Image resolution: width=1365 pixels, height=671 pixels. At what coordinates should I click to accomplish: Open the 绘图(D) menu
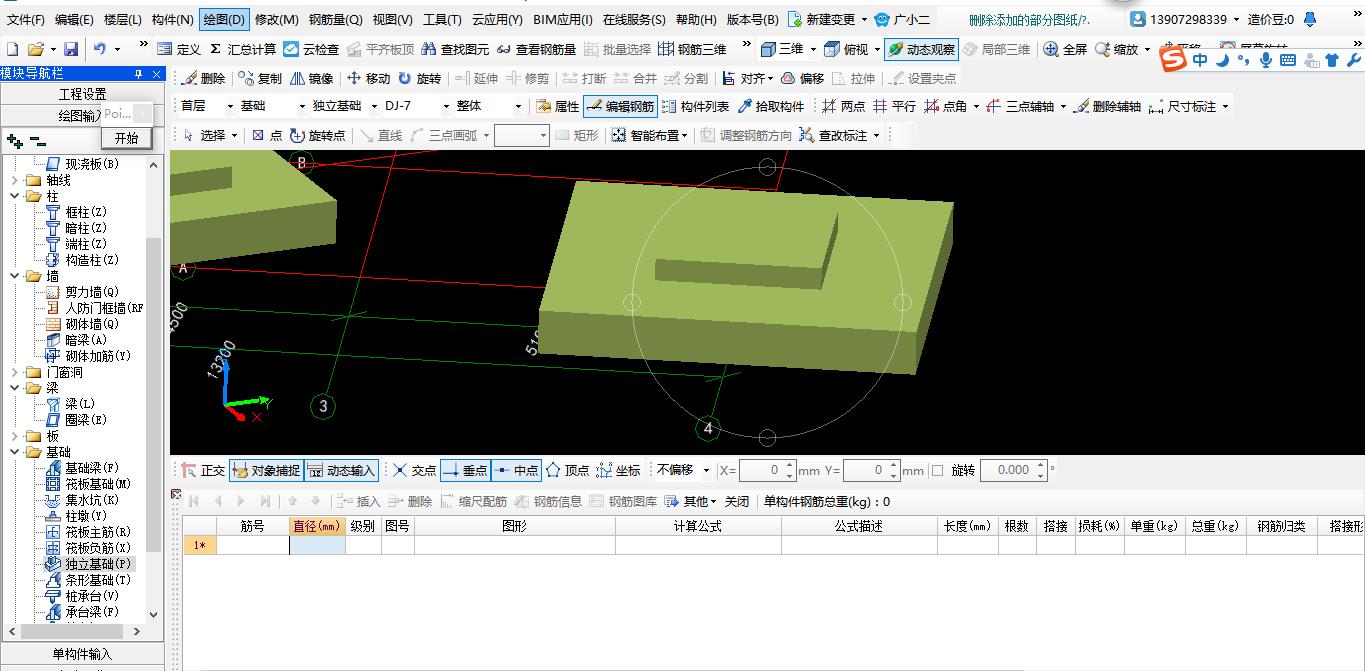coord(224,19)
